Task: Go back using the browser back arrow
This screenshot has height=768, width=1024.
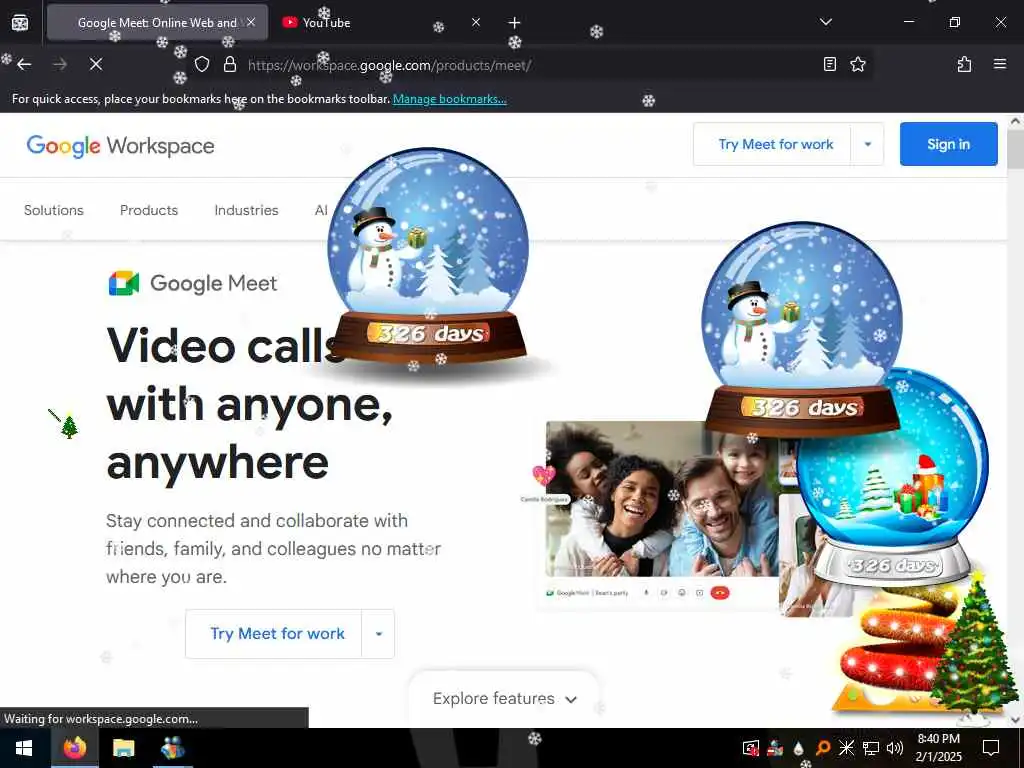Action: [24, 64]
